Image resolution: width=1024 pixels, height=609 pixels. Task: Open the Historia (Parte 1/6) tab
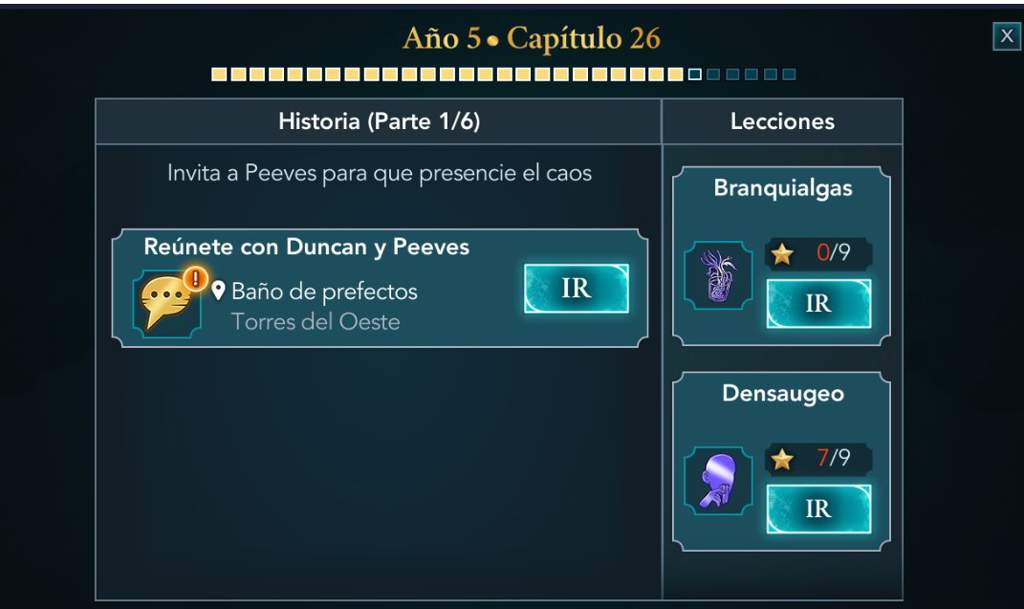point(379,121)
